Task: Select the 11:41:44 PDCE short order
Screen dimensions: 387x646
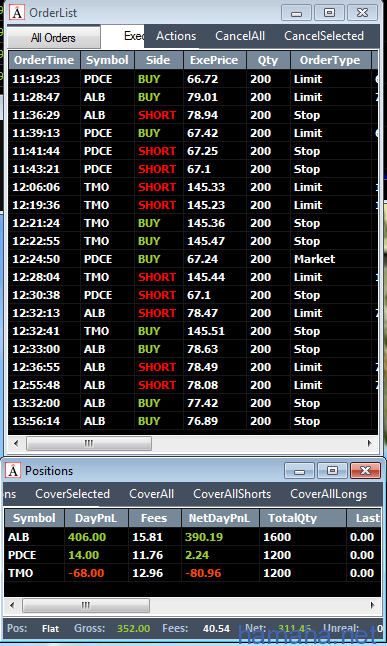Action: 193,151
